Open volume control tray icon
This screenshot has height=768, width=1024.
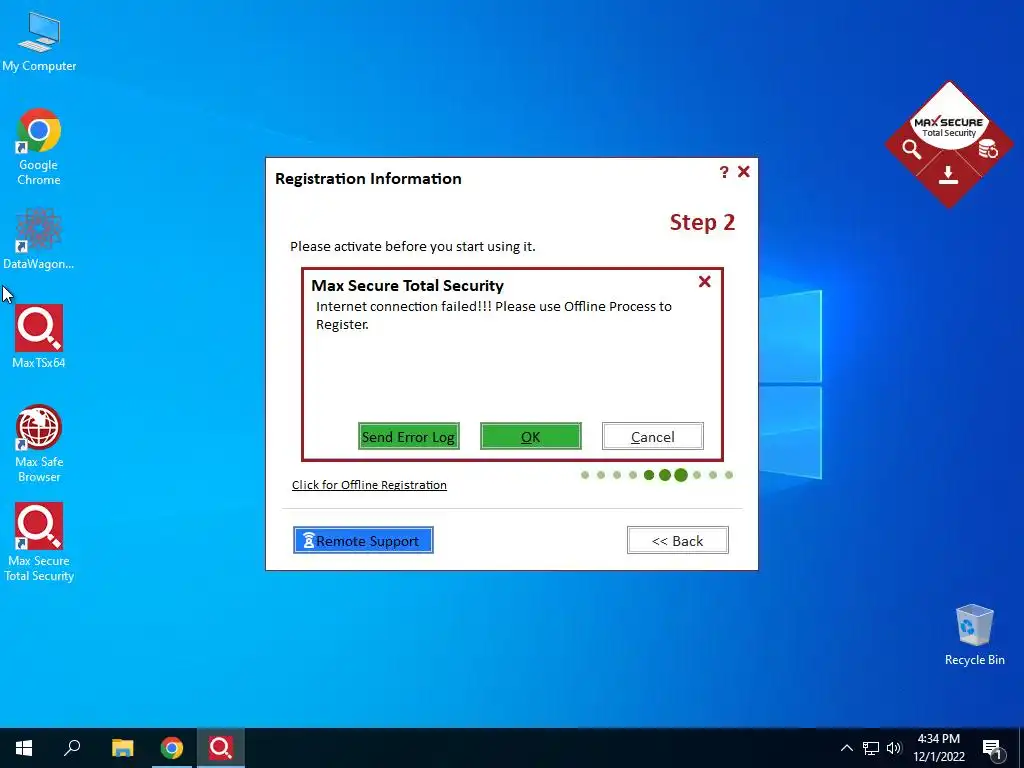(x=894, y=748)
